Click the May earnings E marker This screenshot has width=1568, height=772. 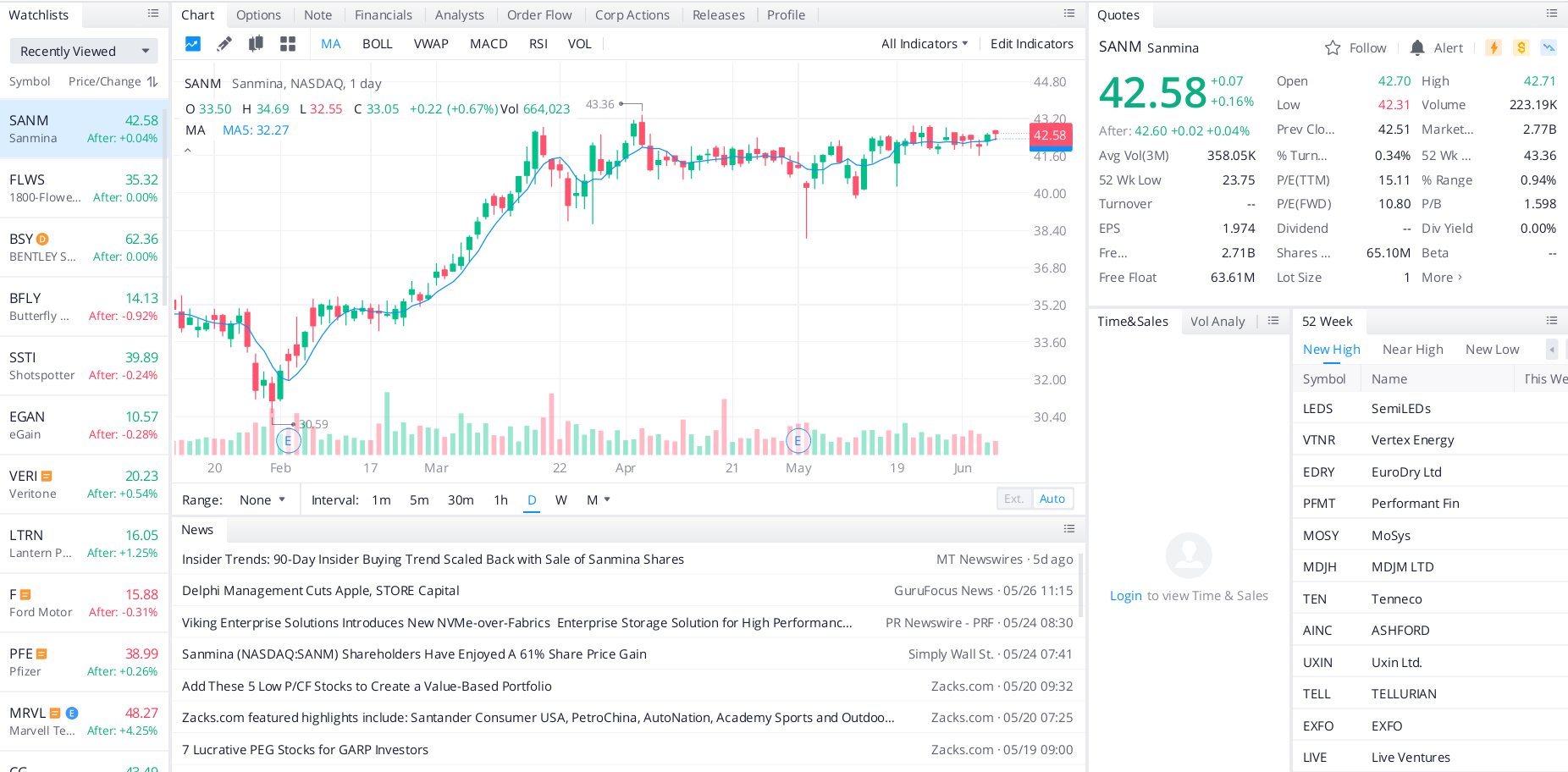click(x=798, y=440)
